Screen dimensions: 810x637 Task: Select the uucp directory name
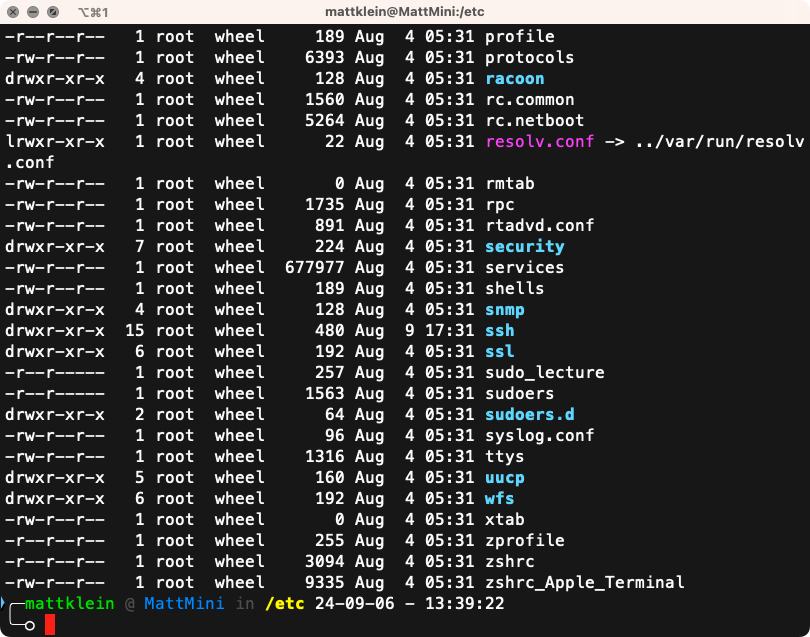[504, 477]
